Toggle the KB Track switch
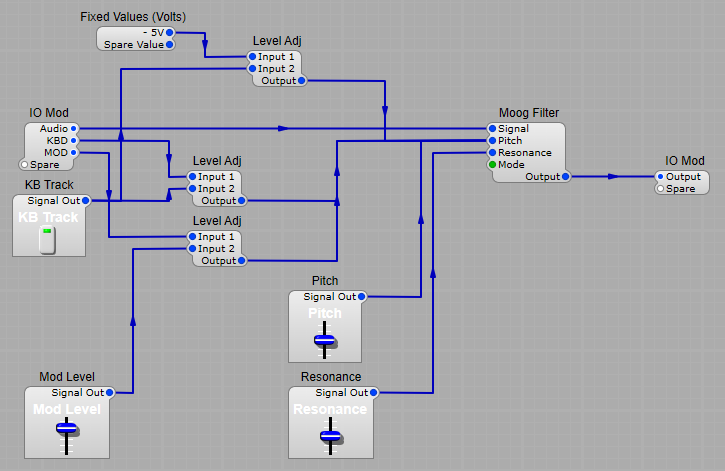The height and width of the screenshot is (471, 725). point(46,239)
